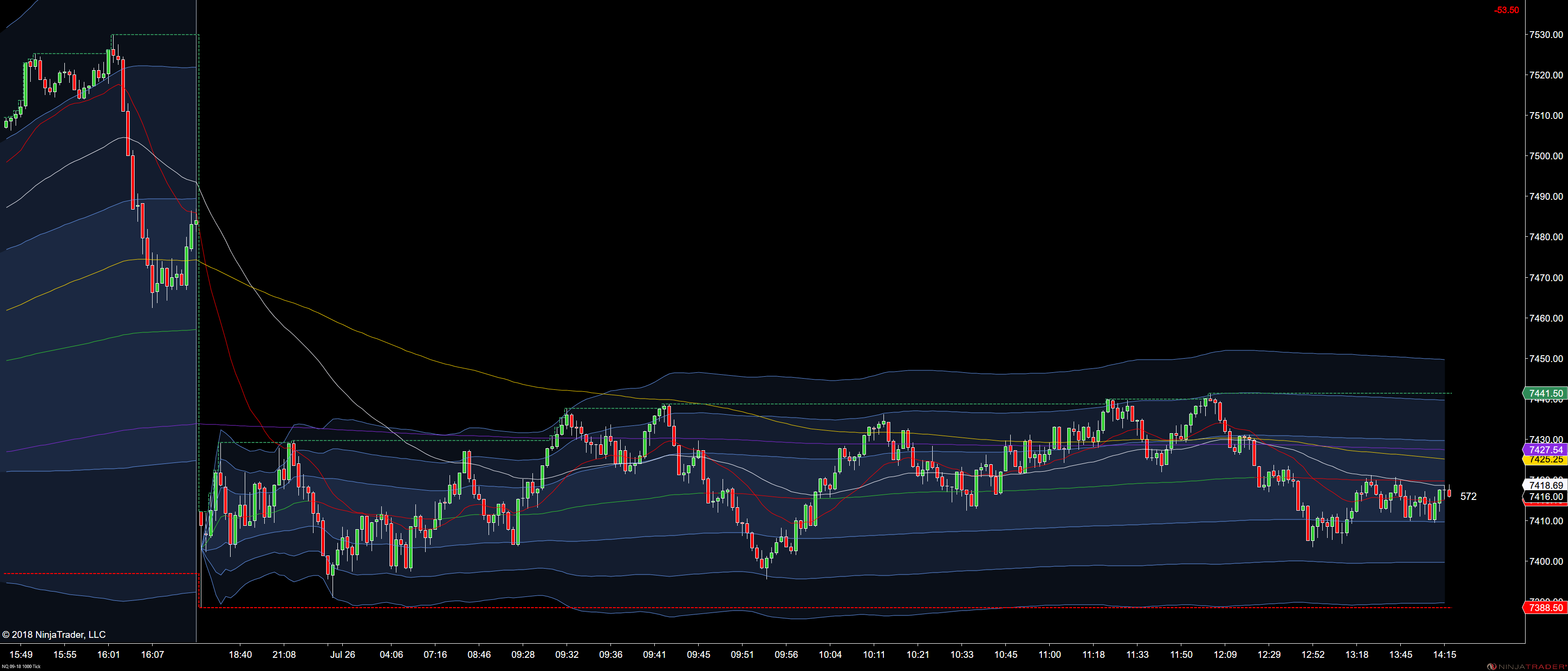Click the white 7418.69 price marker

[1546, 485]
